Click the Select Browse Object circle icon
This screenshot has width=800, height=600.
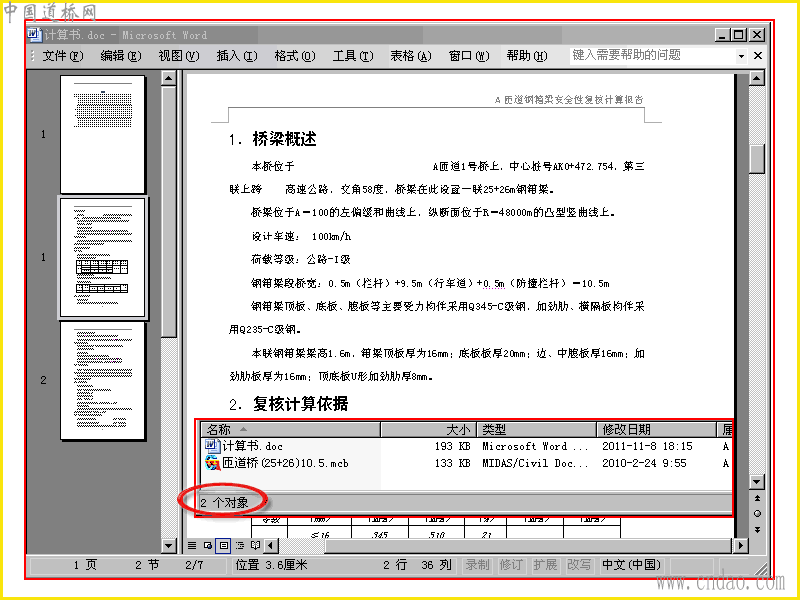click(x=757, y=514)
